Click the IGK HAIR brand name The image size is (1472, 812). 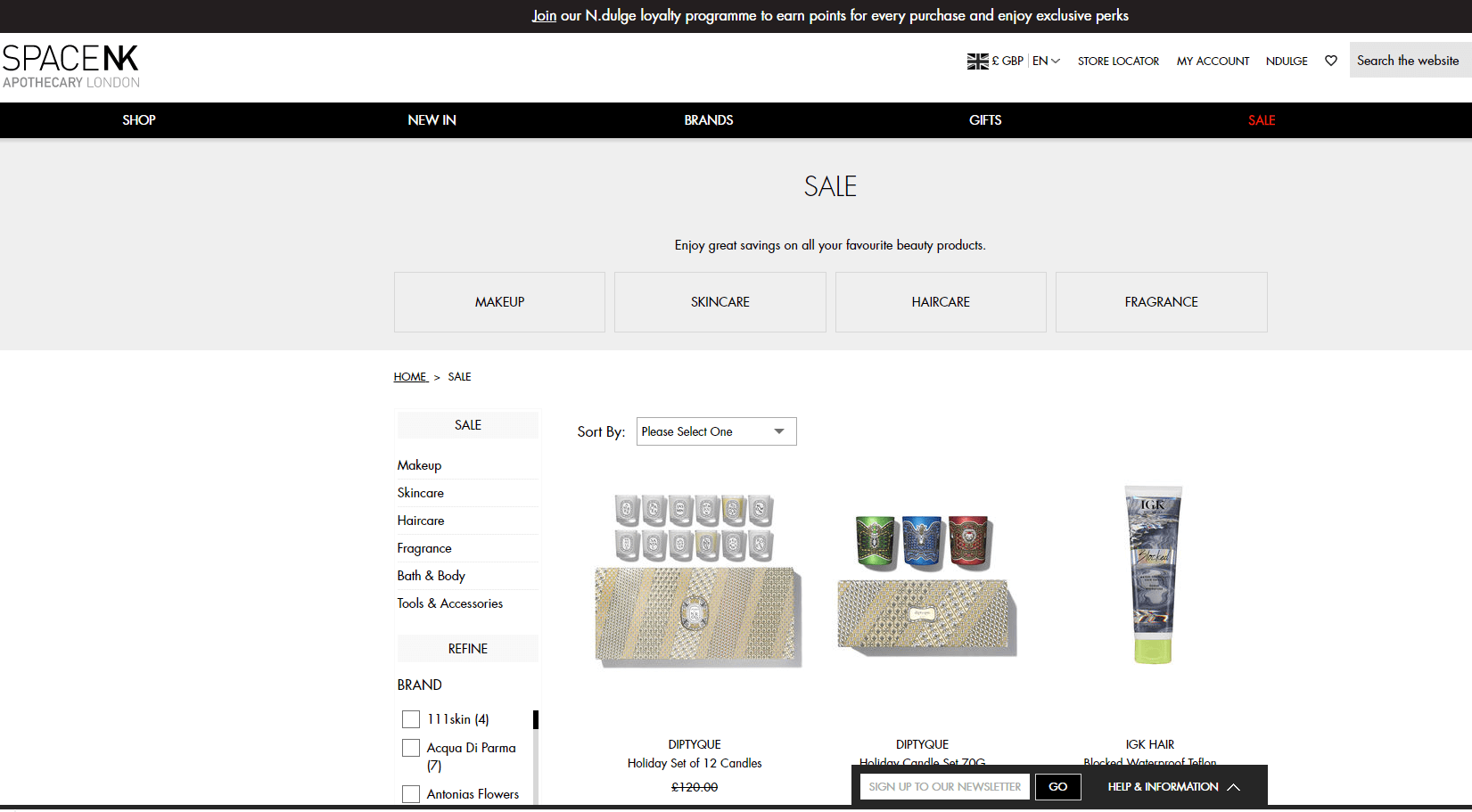tap(1150, 744)
